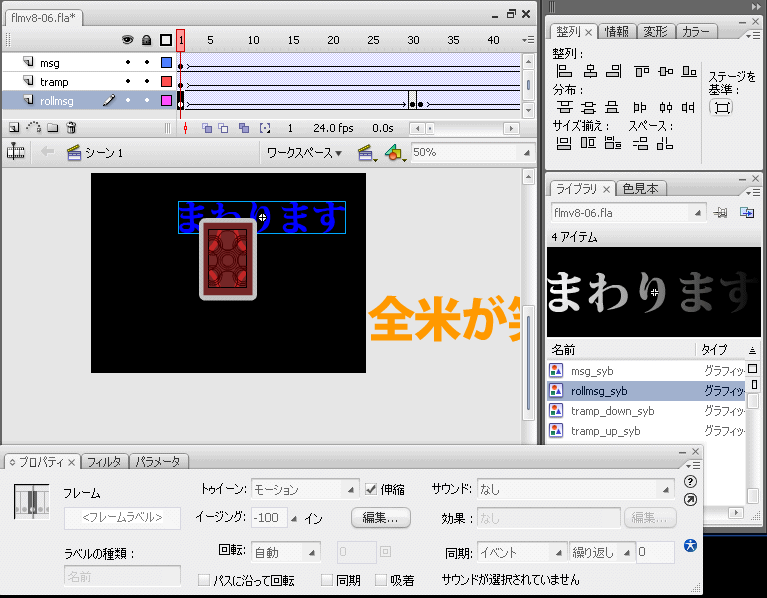The width and height of the screenshot is (767, 598).
Task: Toggle visibility of msg layer
Action: 128,62
